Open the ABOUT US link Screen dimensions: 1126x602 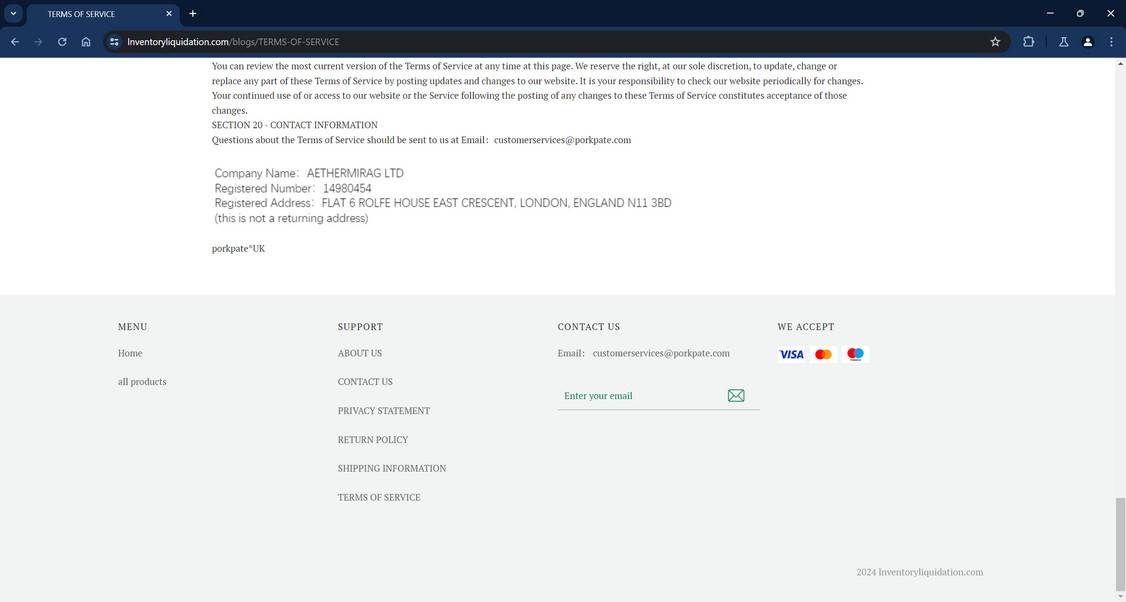(360, 353)
